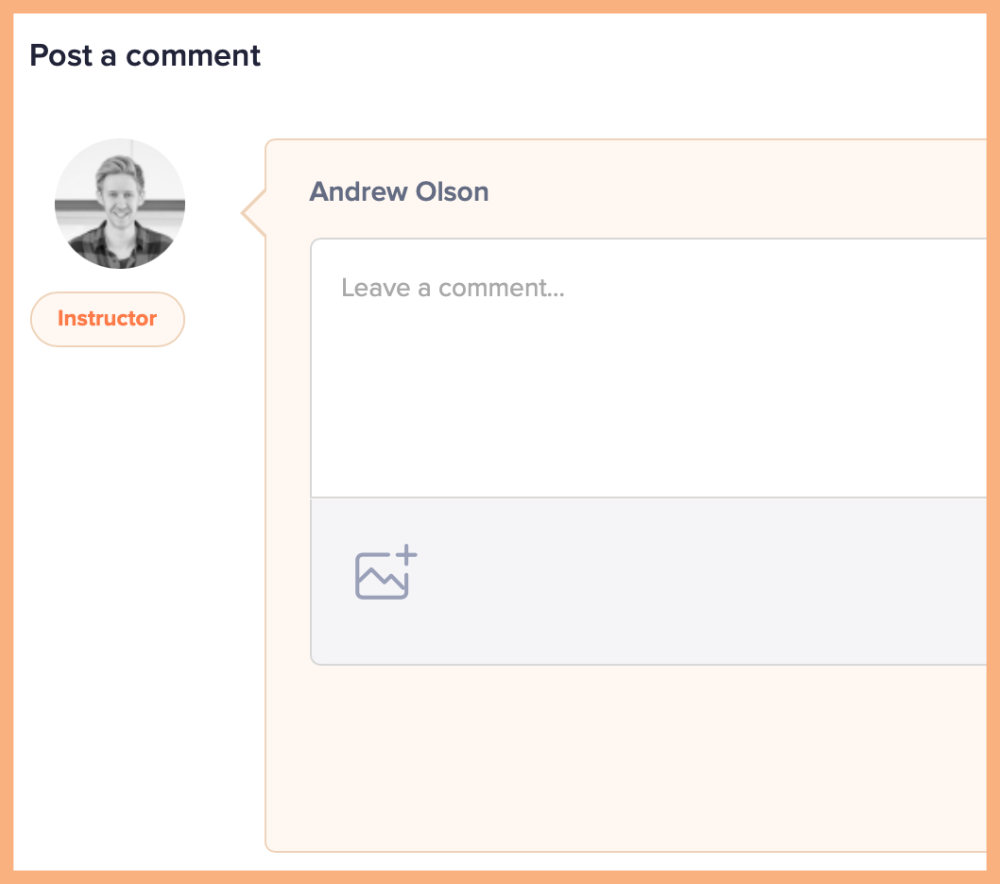
Task: Click the word comment in the heading
Action: click(x=193, y=55)
